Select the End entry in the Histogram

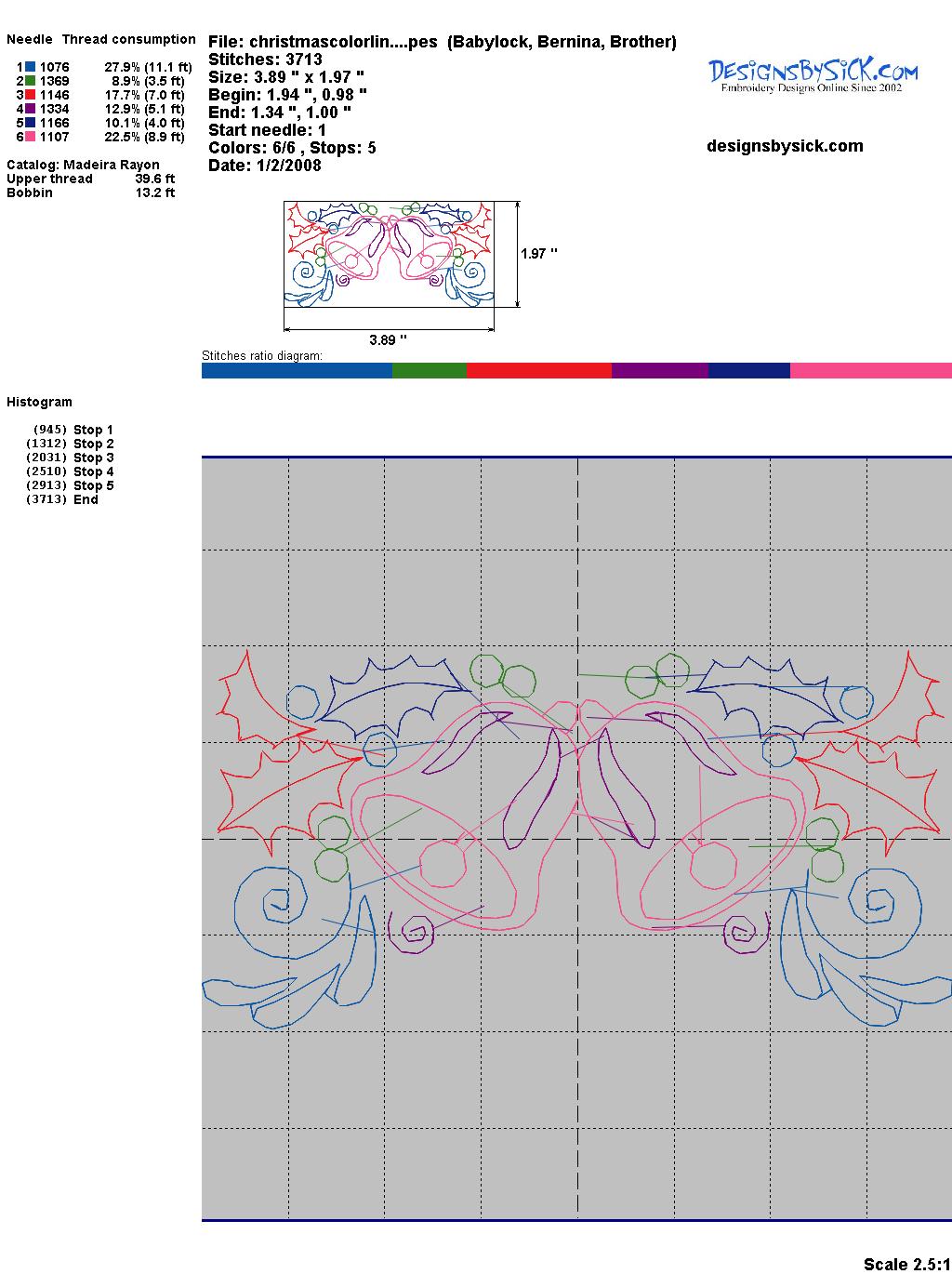coord(86,499)
